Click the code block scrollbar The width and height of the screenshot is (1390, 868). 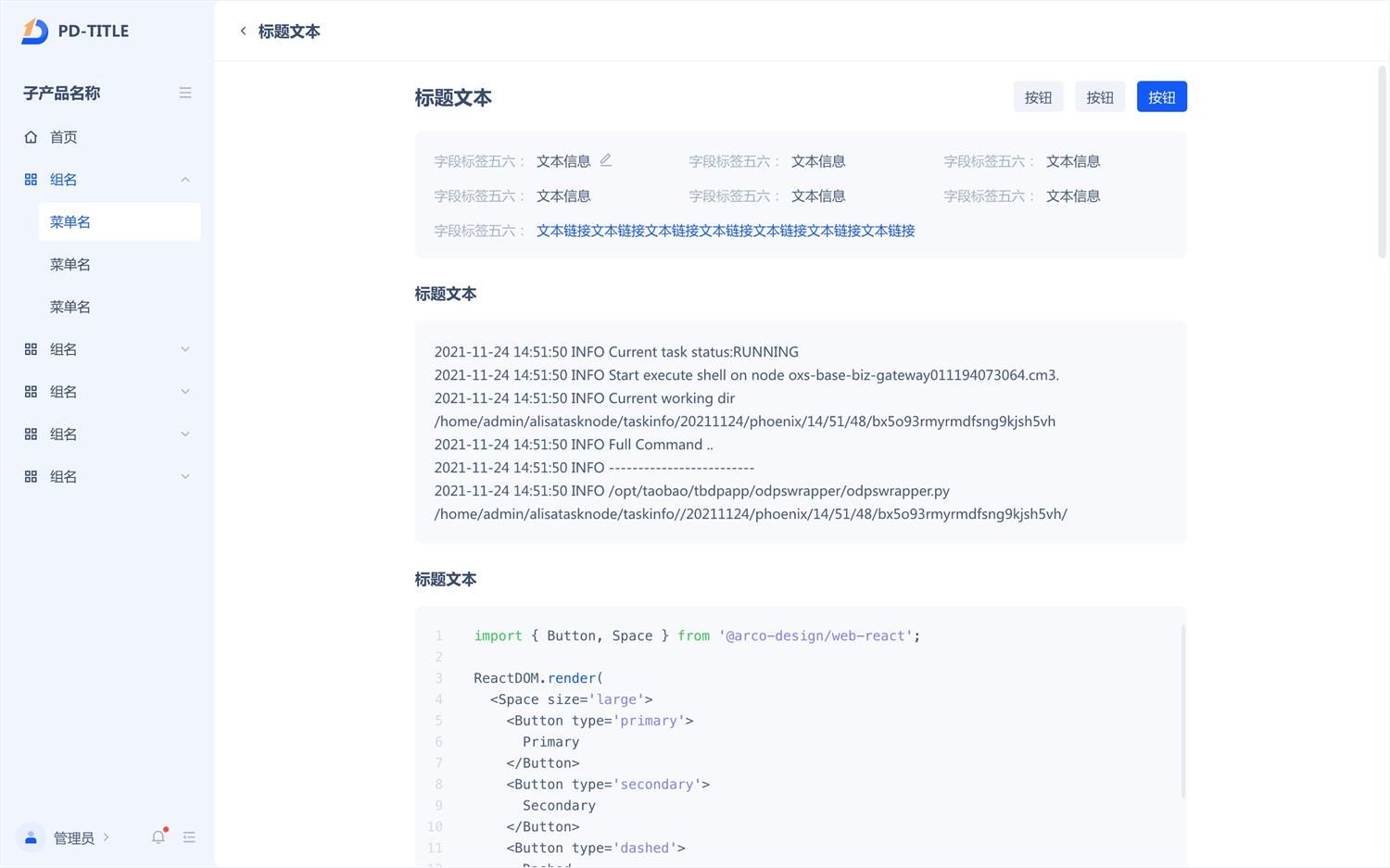point(1182,711)
